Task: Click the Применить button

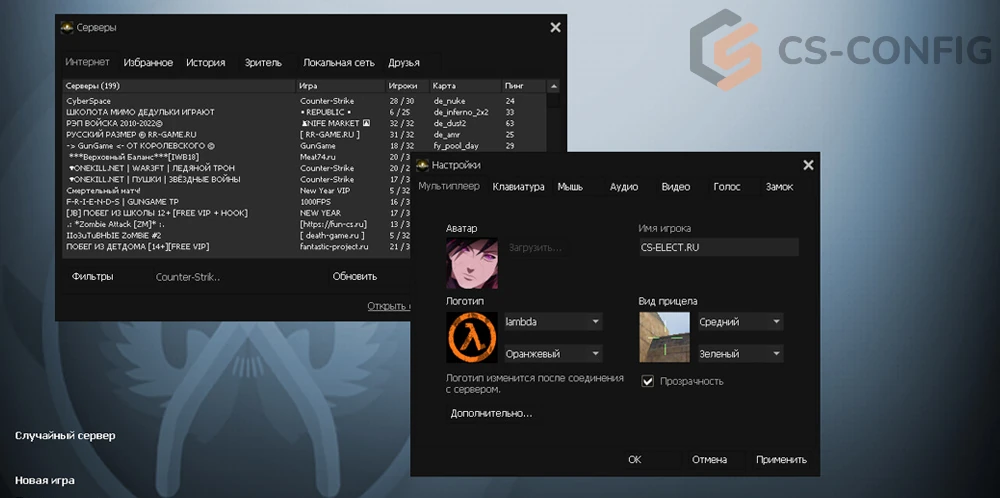Action: 780,460
